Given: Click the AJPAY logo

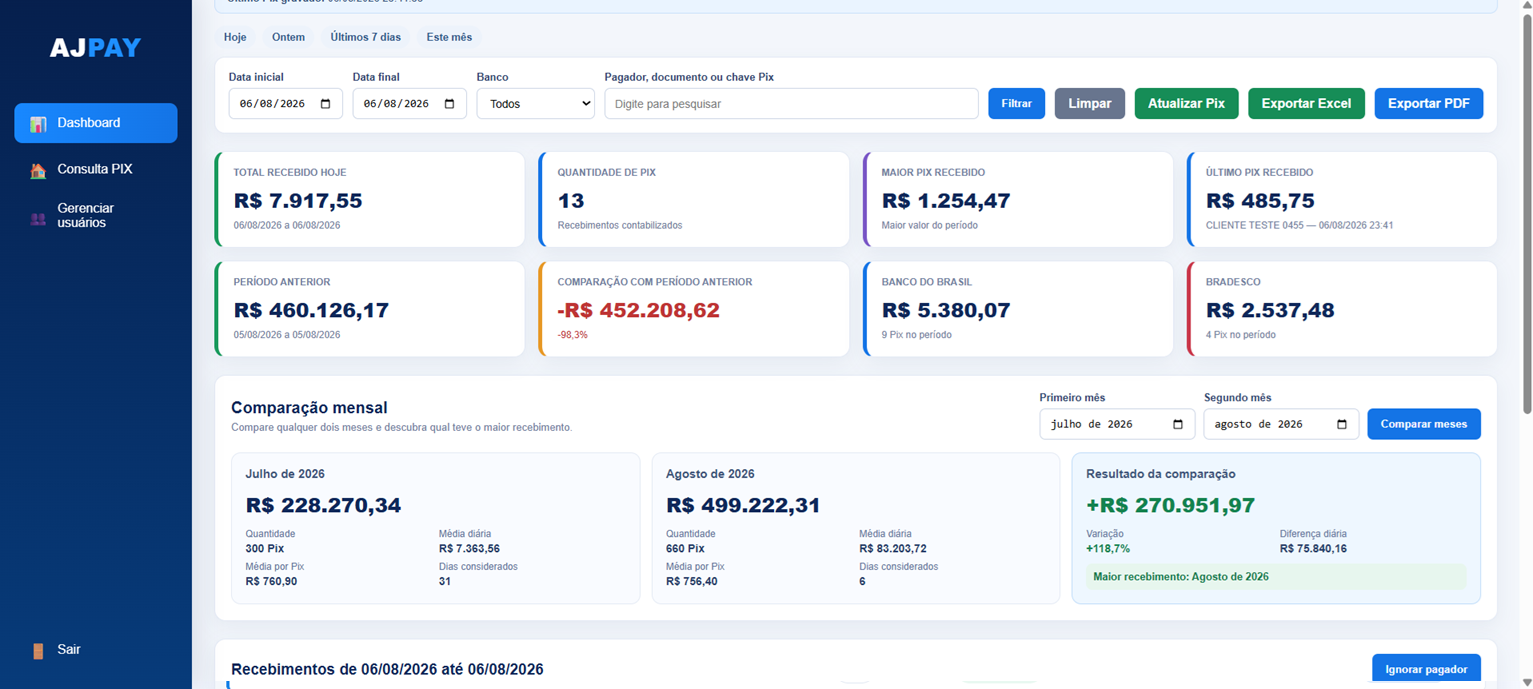Looking at the screenshot, I should 96,48.
